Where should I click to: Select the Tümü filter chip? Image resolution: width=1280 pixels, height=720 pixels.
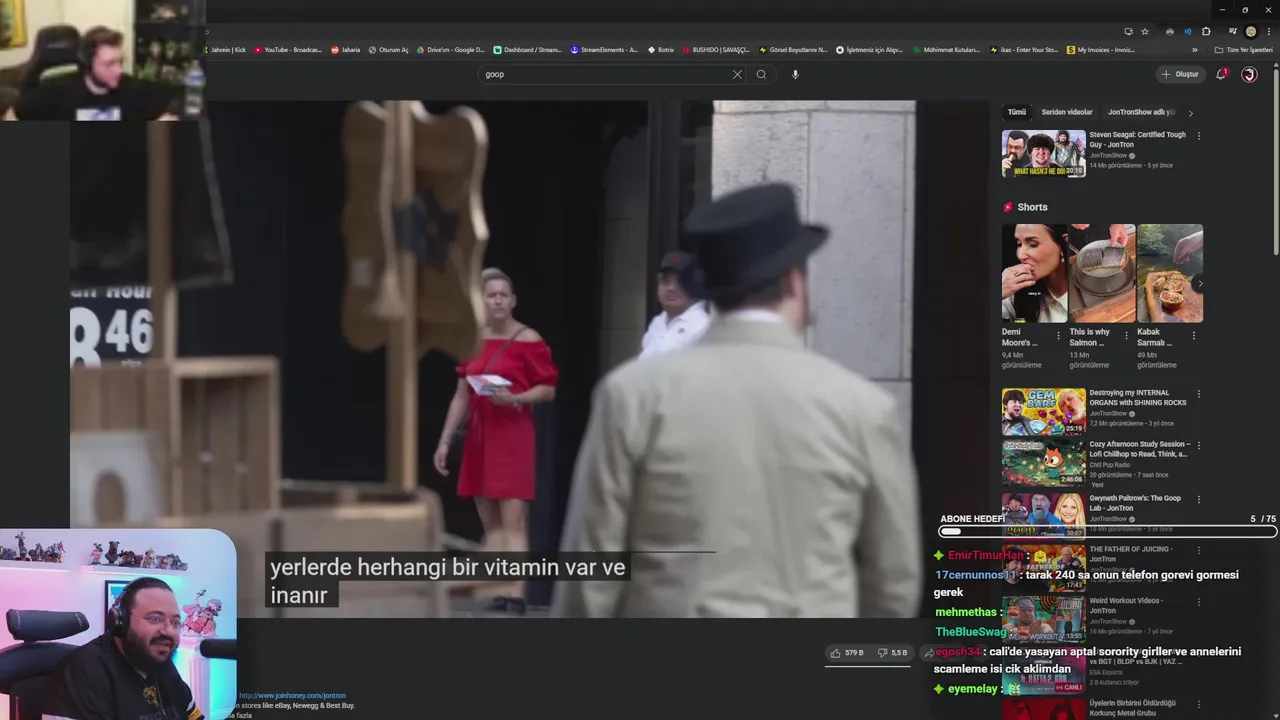click(x=1017, y=112)
